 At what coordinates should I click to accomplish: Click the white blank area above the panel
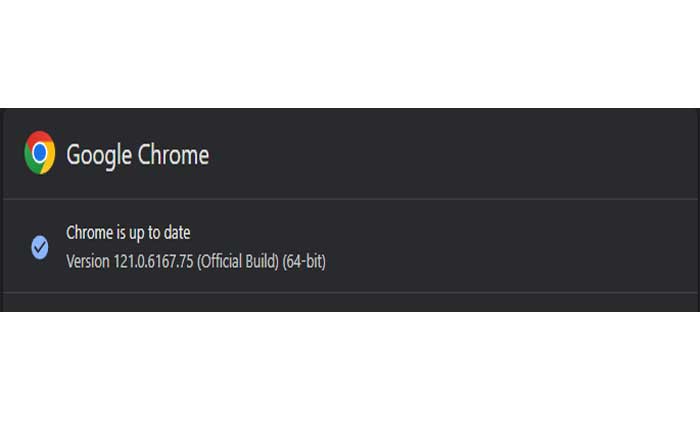350,50
